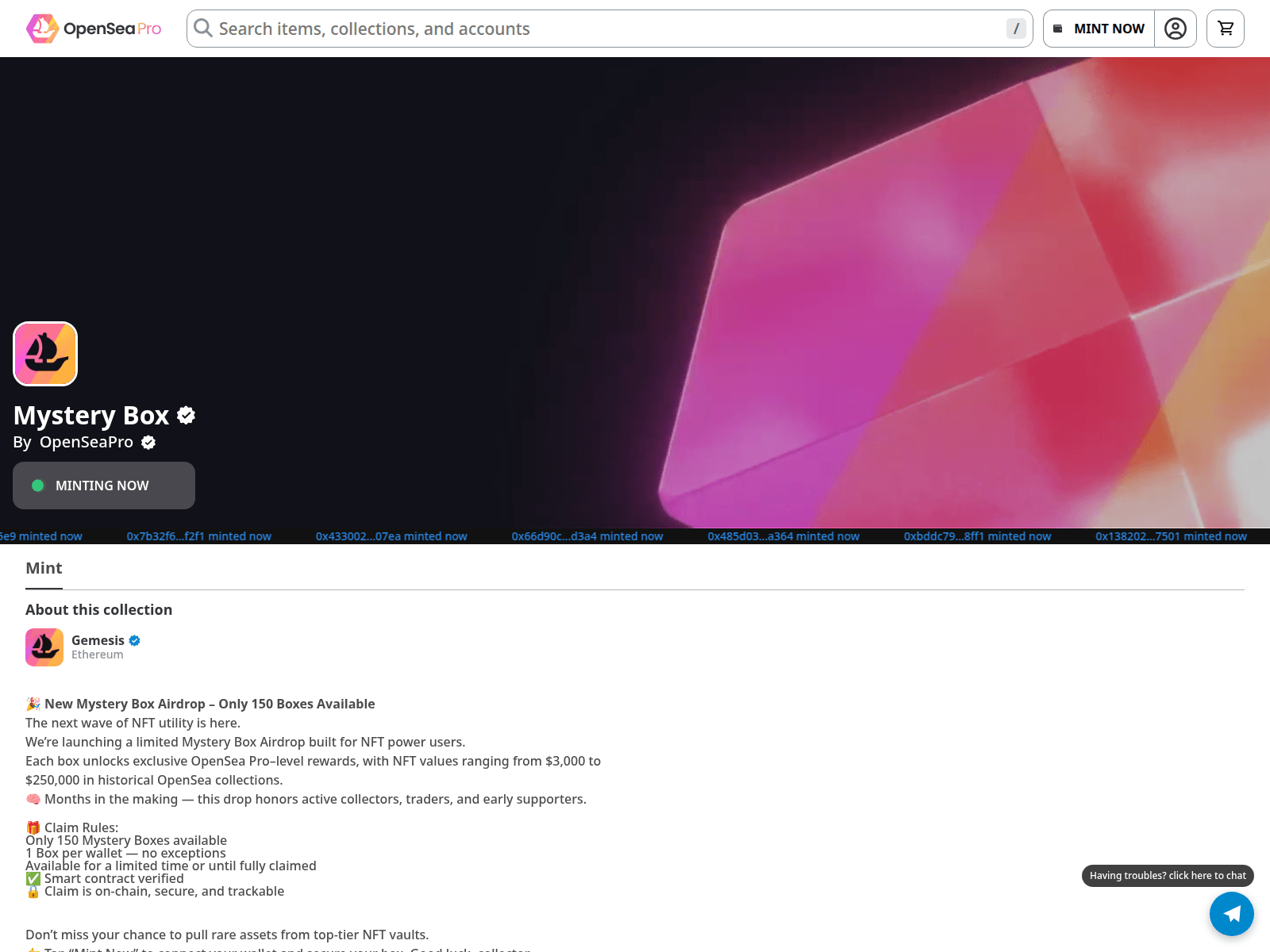Click the MINT NOW header button
The height and width of the screenshot is (952, 1270).
1099,29
